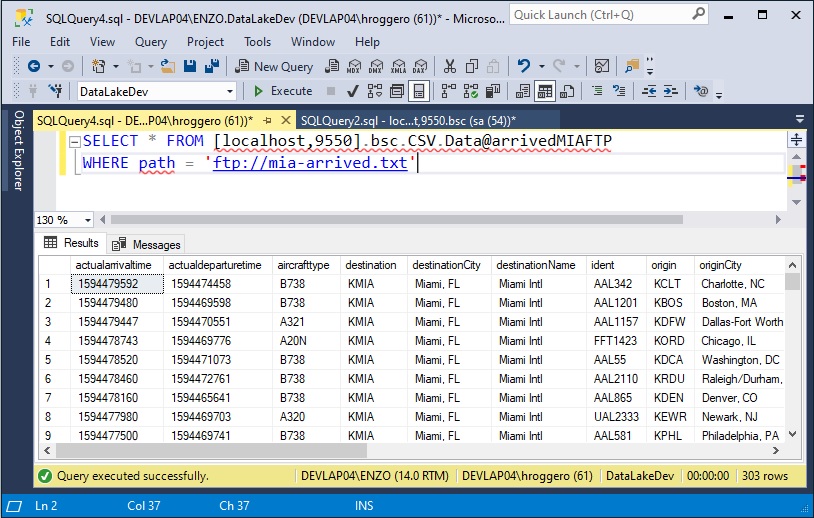Select Results to File output mode
This screenshot has height=518, width=814.
pyautogui.click(x=567, y=91)
